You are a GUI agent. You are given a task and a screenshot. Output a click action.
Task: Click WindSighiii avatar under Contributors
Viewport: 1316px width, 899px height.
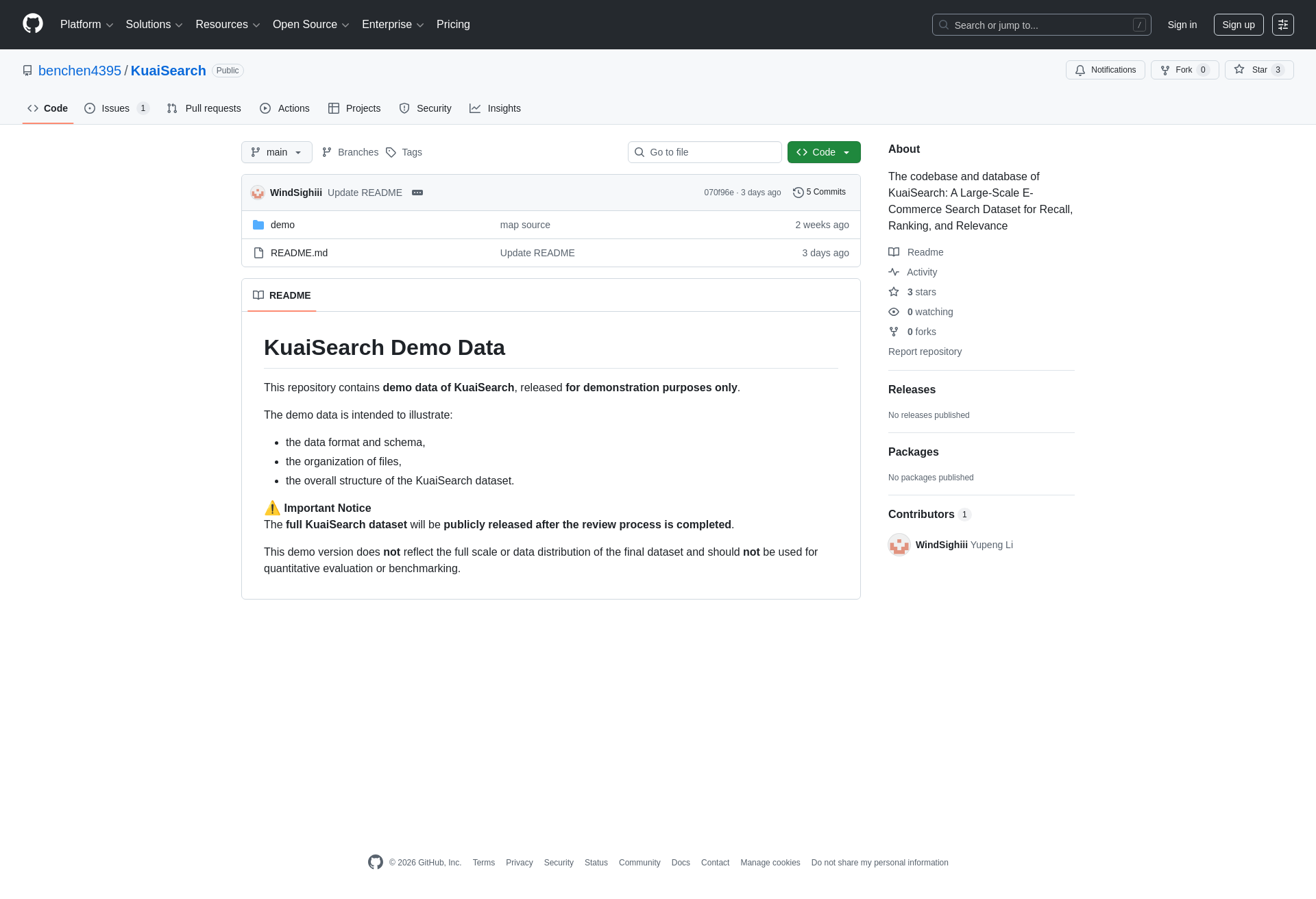pos(899,545)
